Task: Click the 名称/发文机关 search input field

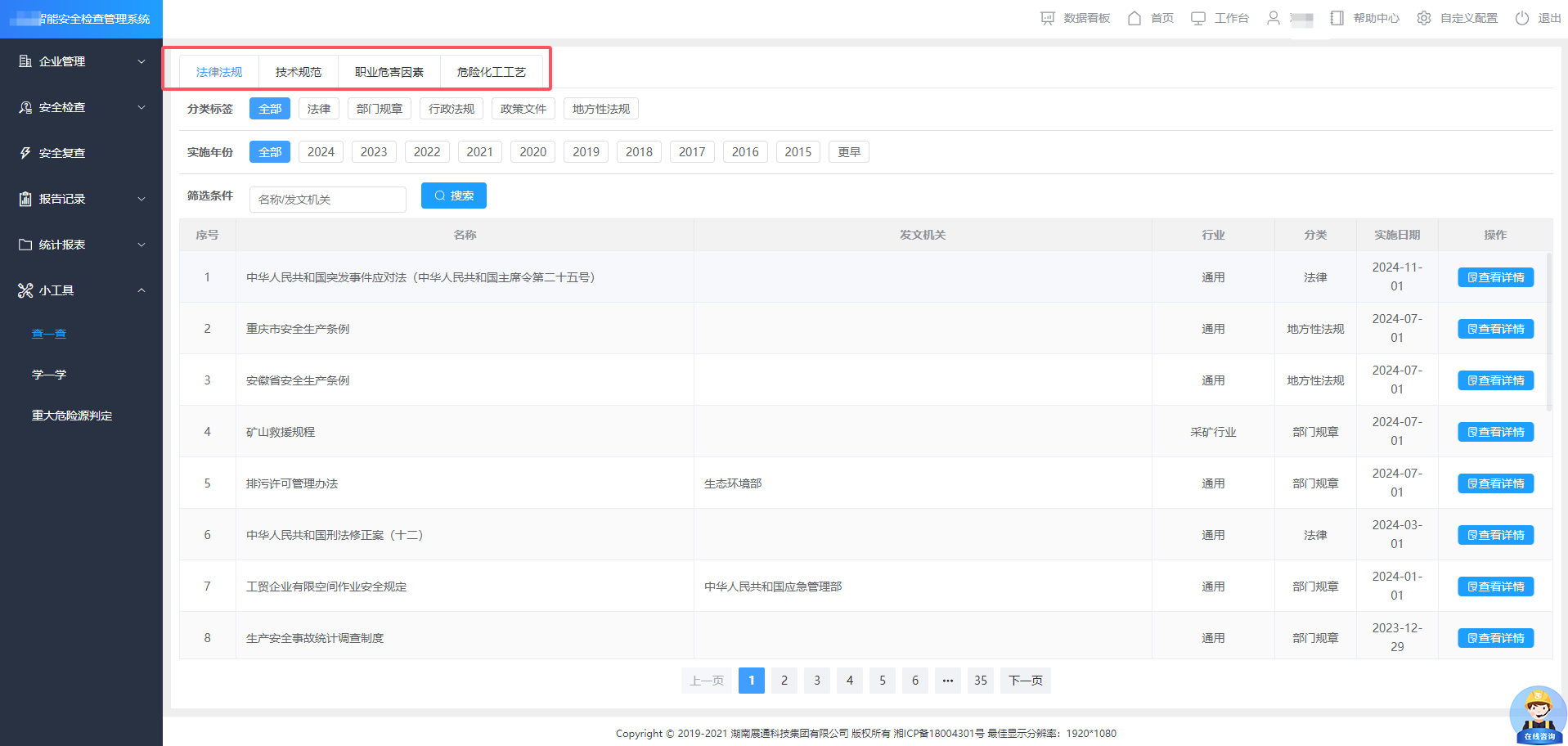Action: click(327, 200)
